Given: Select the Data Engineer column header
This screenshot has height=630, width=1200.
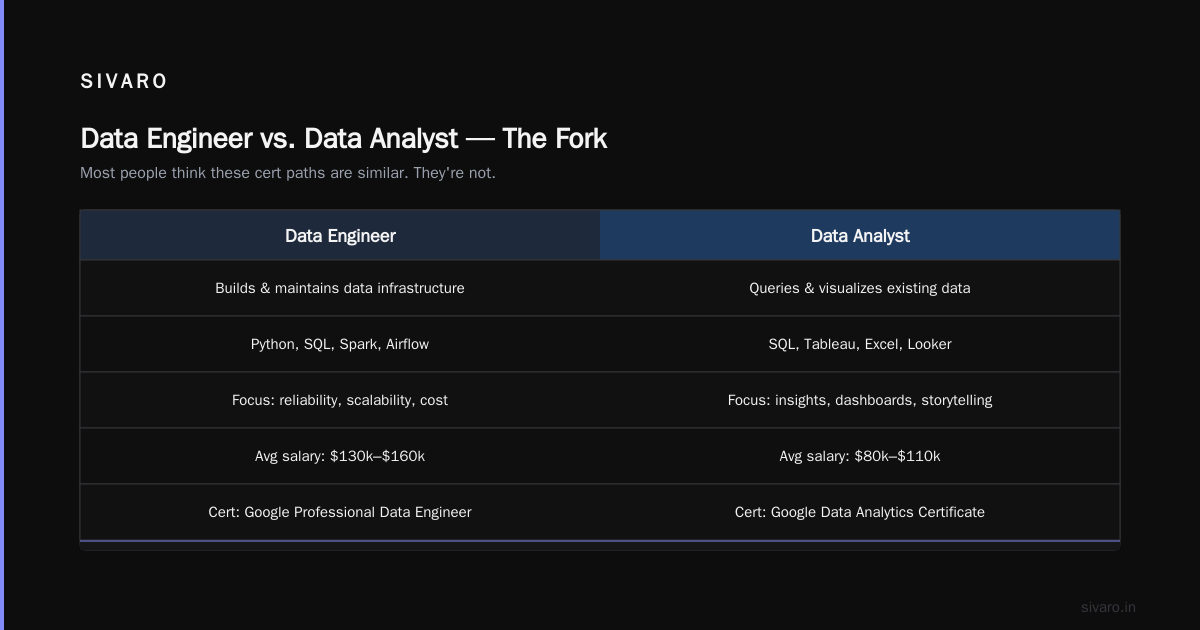Looking at the screenshot, I should pyautogui.click(x=340, y=236).
